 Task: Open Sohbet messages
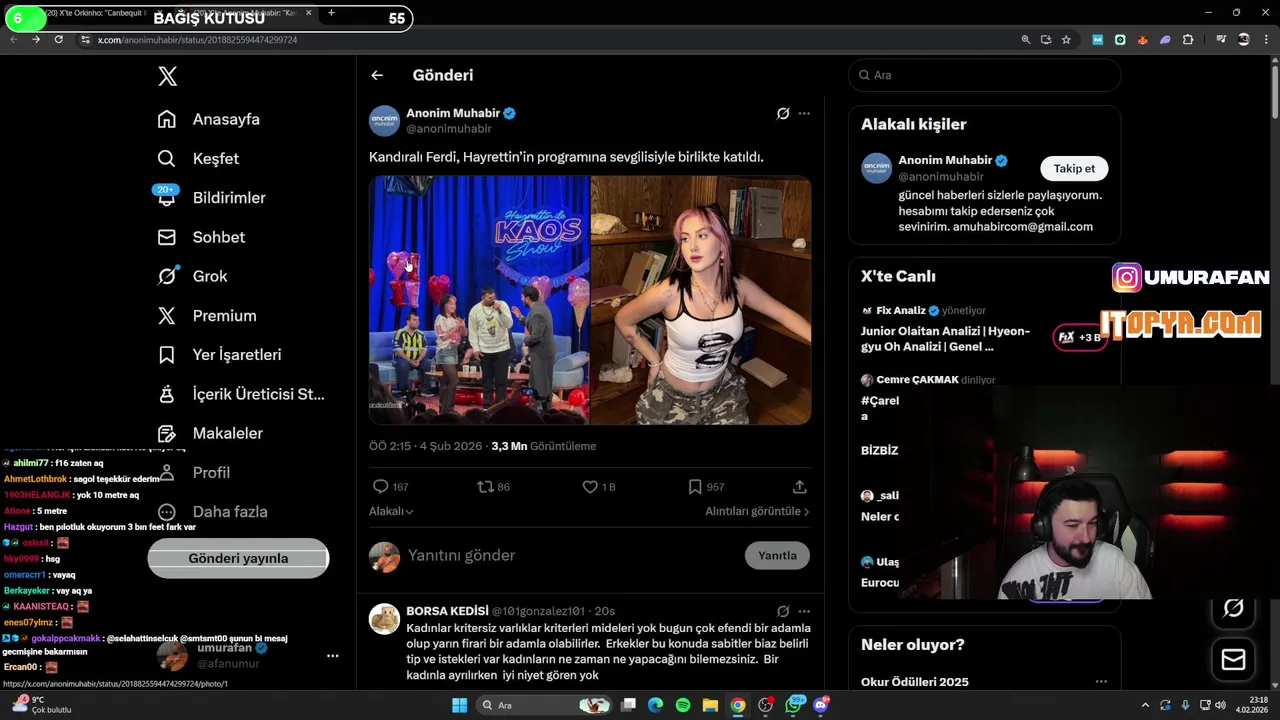point(201,237)
